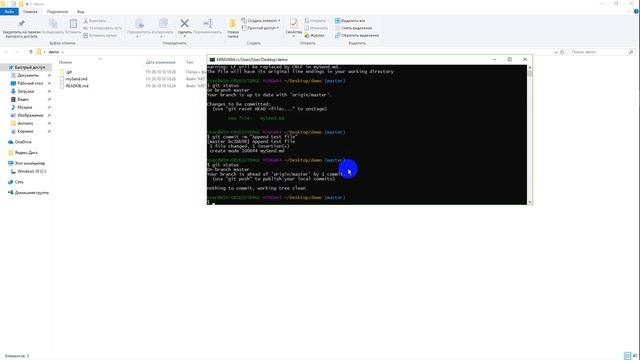Click Скопировать путь in the ribbon
Screen dimensions: 640x360
(x=102, y=28)
